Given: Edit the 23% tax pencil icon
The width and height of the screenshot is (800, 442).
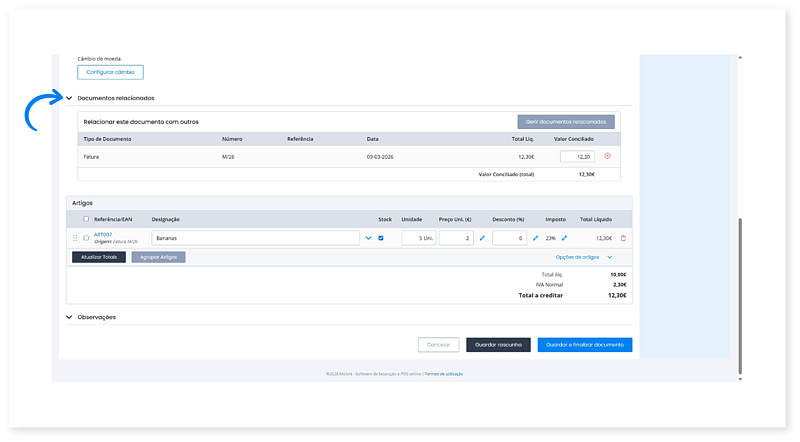Looking at the screenshot, I should 564,238.
